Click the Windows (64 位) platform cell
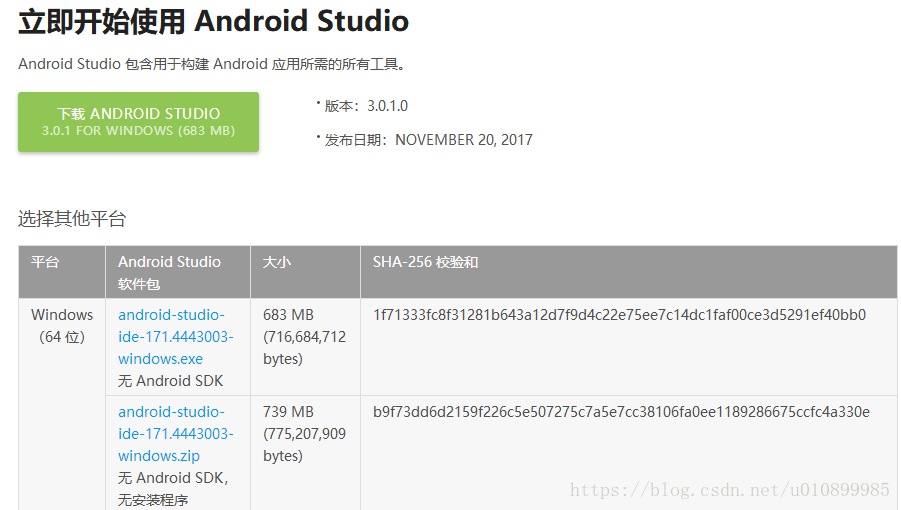 (62, 326)
